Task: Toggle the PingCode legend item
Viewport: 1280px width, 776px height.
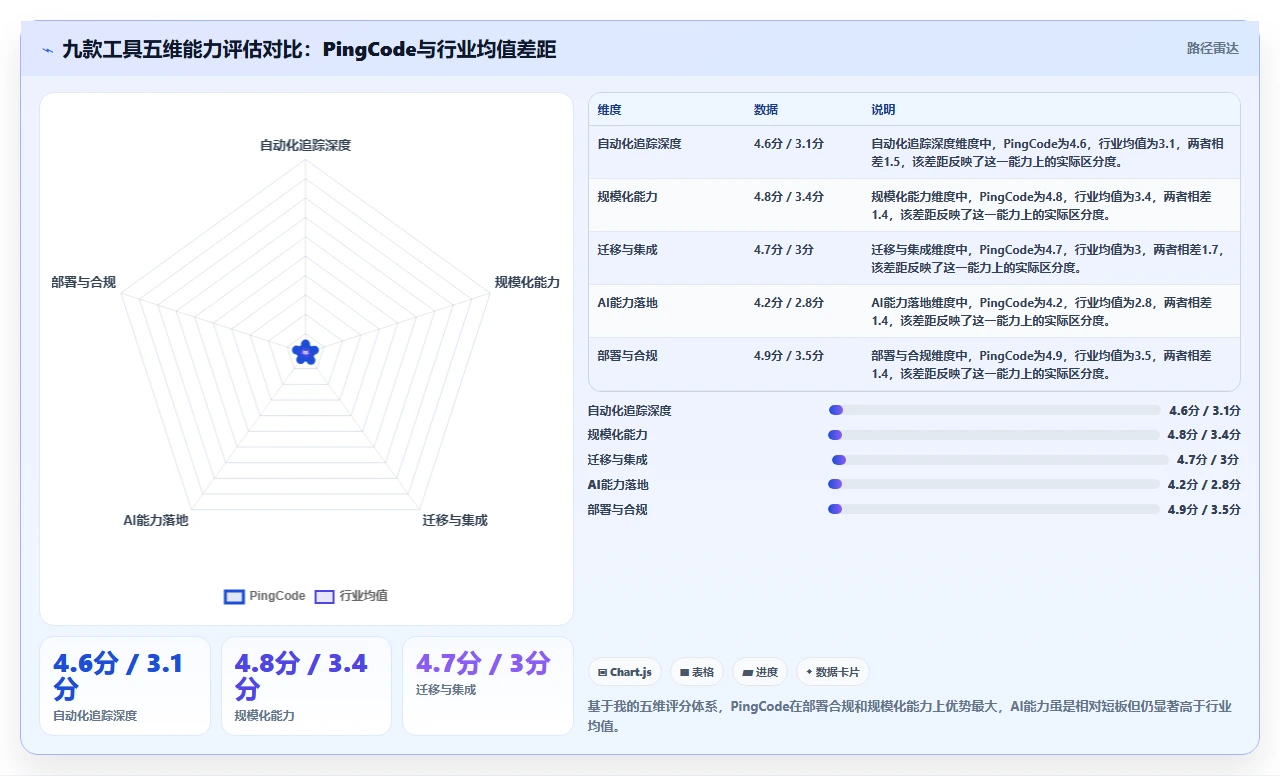Action: (x=265, y=596)
